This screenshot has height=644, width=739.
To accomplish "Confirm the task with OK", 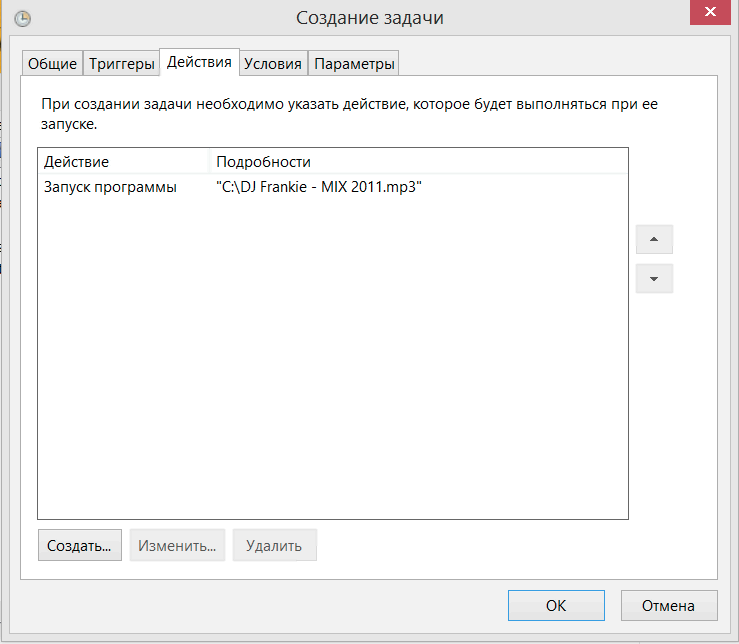I will click(555, 605).
